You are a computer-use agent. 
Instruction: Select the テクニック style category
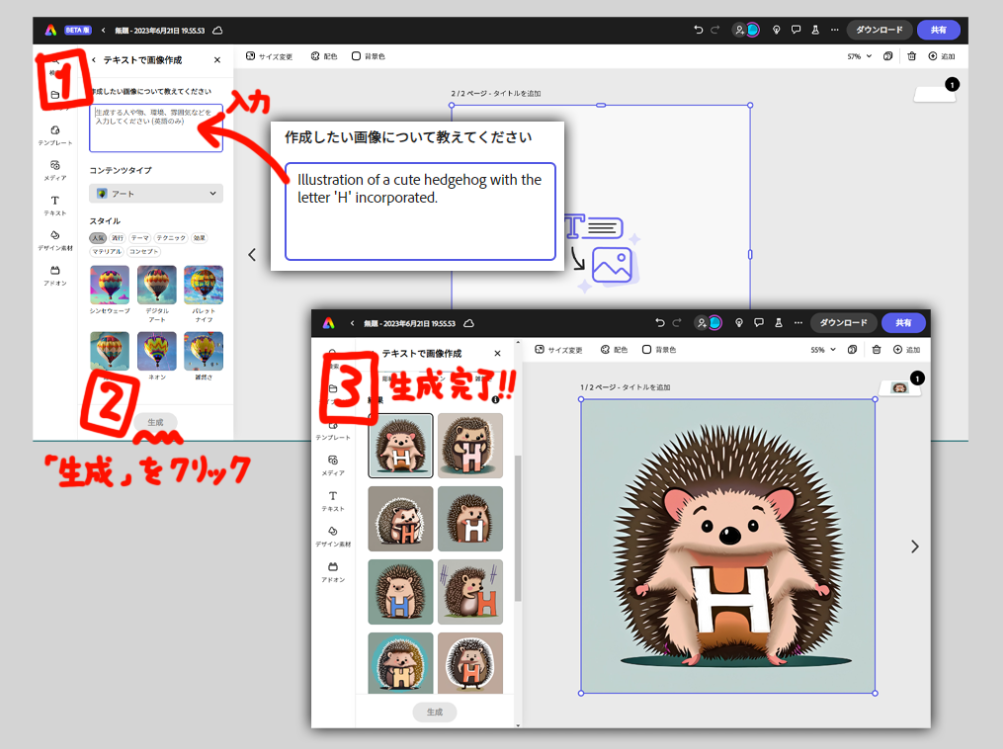170,238
